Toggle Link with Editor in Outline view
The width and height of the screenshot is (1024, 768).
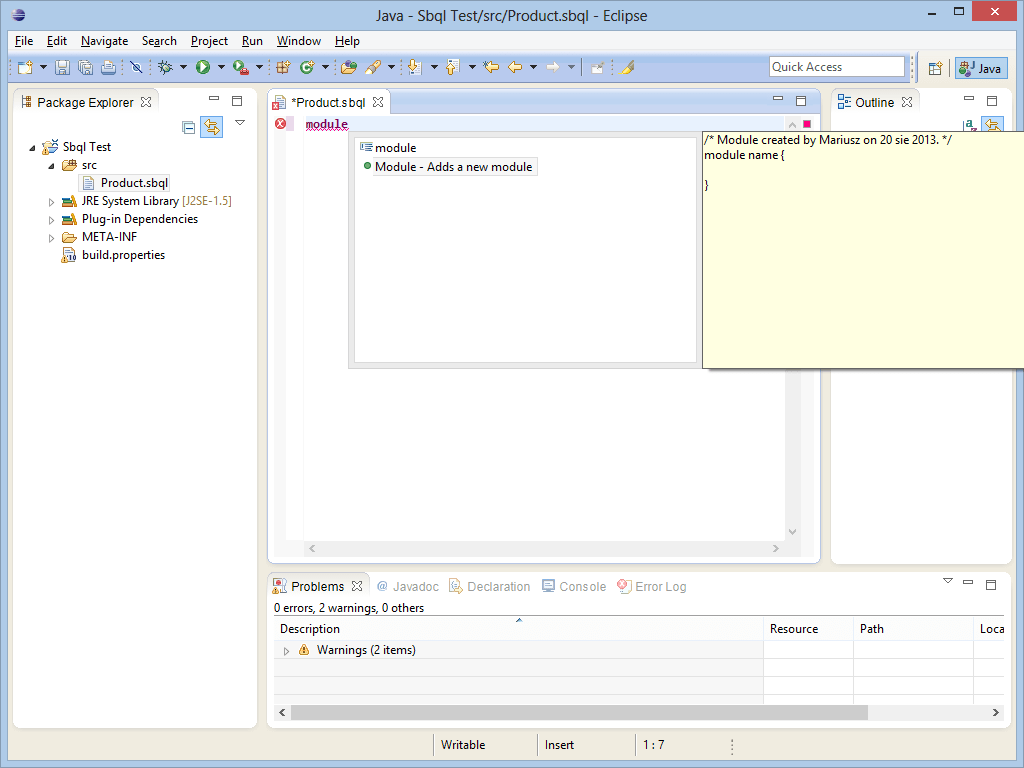[x=993, y=124]
